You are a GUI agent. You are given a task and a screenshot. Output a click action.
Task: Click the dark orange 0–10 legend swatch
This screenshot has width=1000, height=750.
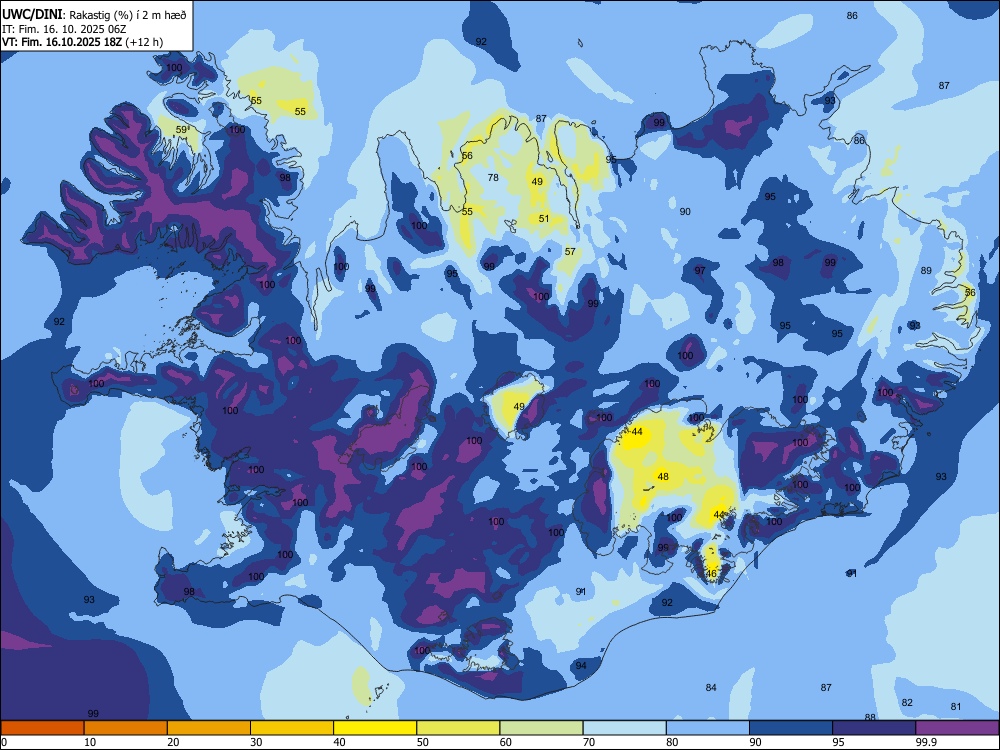click(42, 728)
